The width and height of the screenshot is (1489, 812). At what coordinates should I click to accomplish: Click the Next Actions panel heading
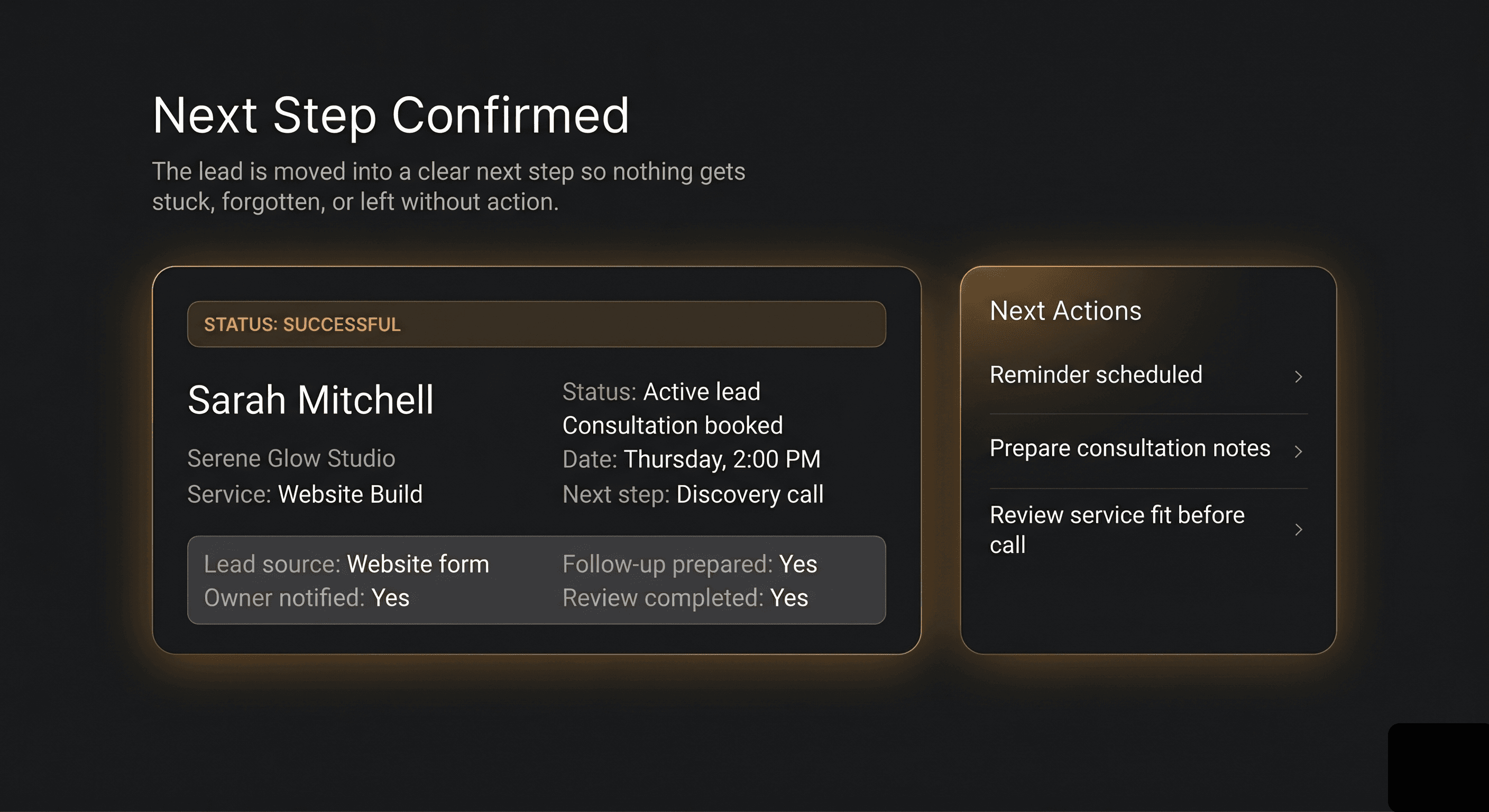click(x=1066, y=310)
